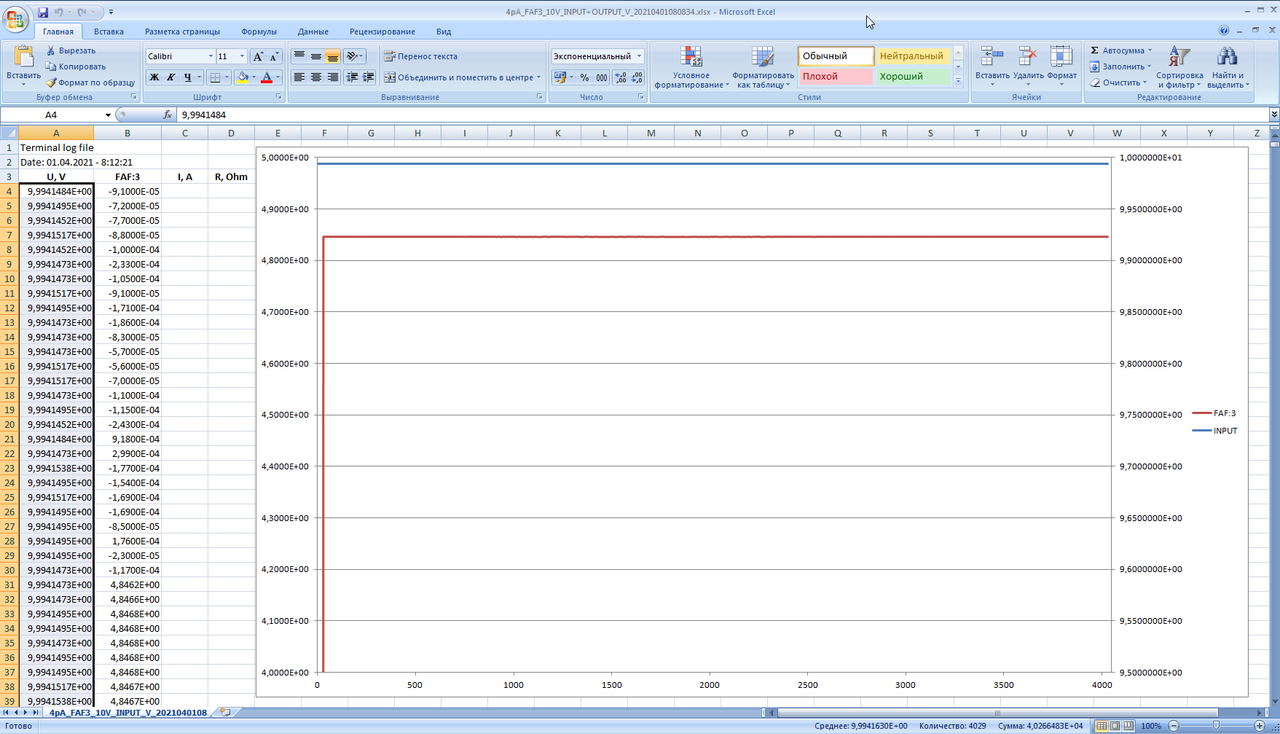Open Условное форматирование menu
This screenshot has width=1280, height=734.
(x=691, y=67)
